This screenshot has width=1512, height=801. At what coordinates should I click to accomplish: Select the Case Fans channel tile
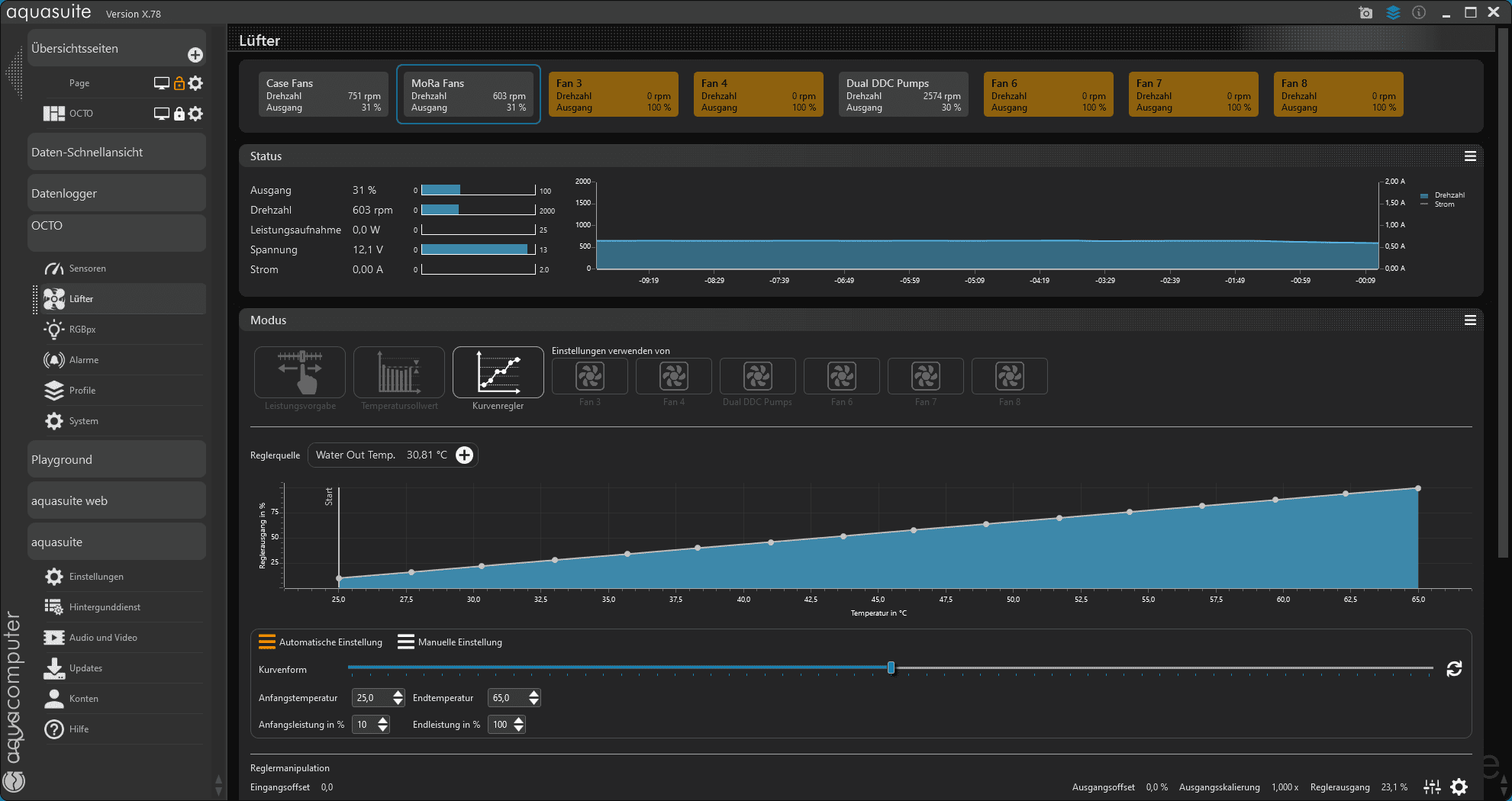[x=324, y=95]
